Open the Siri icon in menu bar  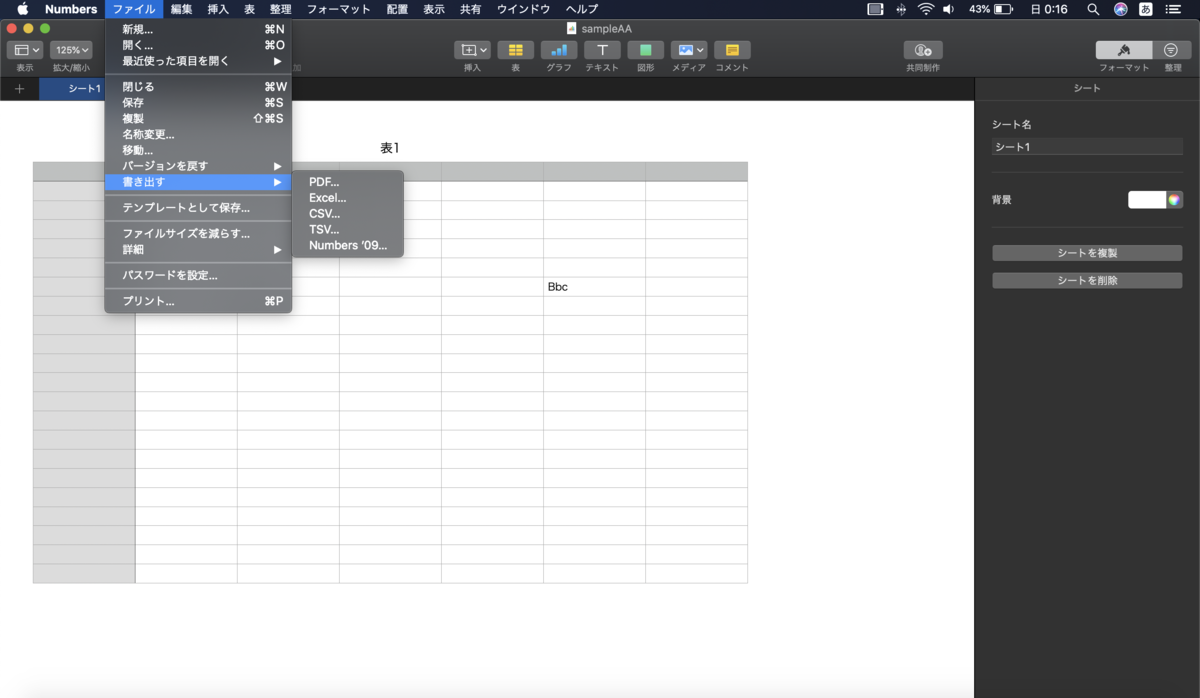pyautogui.click(x=1121, y=9)
